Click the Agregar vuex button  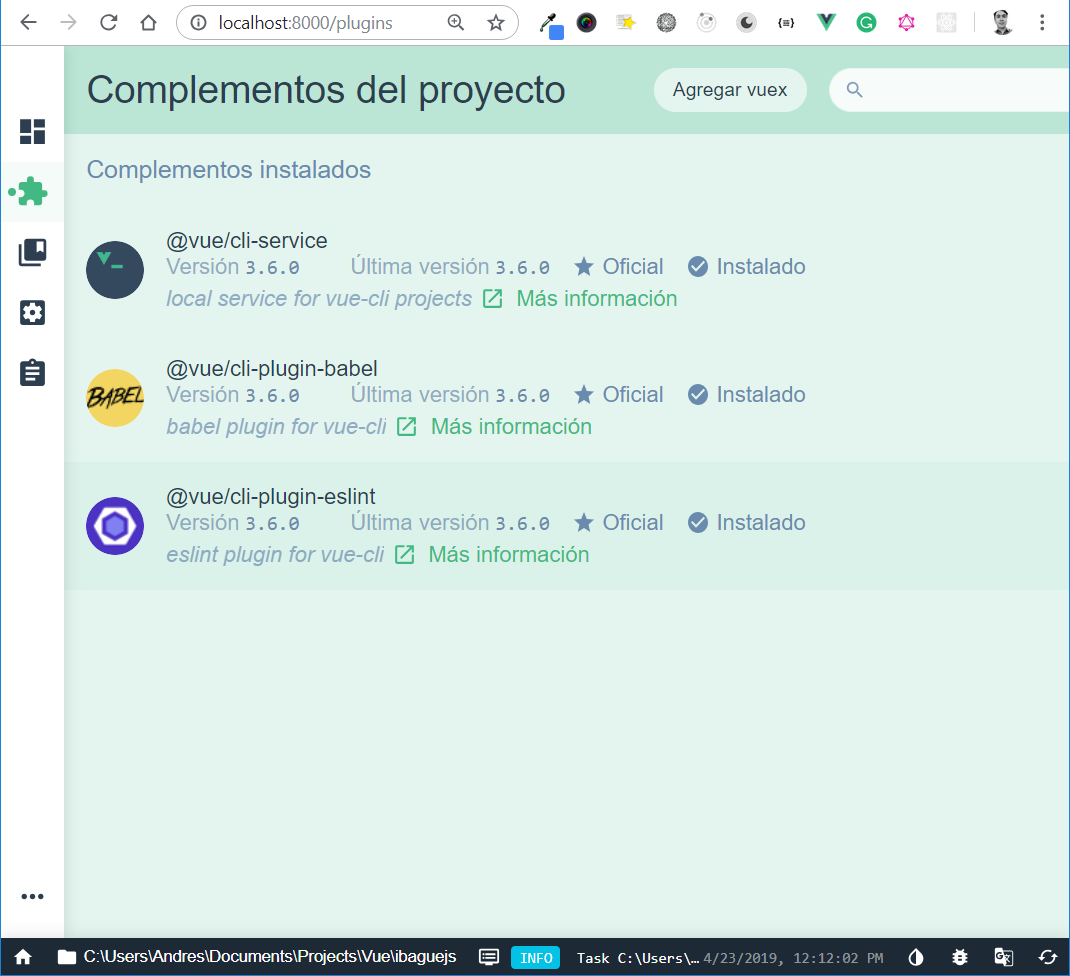pyautogui.click(x=730, y=89)
